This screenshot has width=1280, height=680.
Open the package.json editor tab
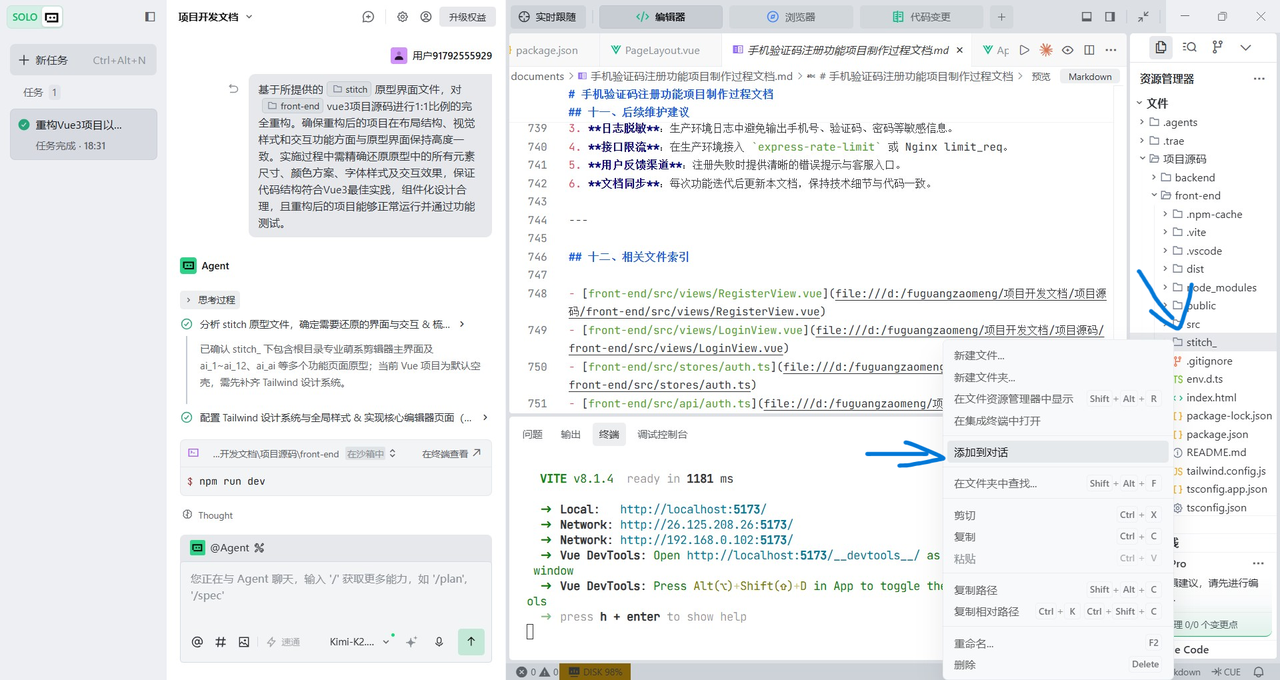[x=546, y=50]
